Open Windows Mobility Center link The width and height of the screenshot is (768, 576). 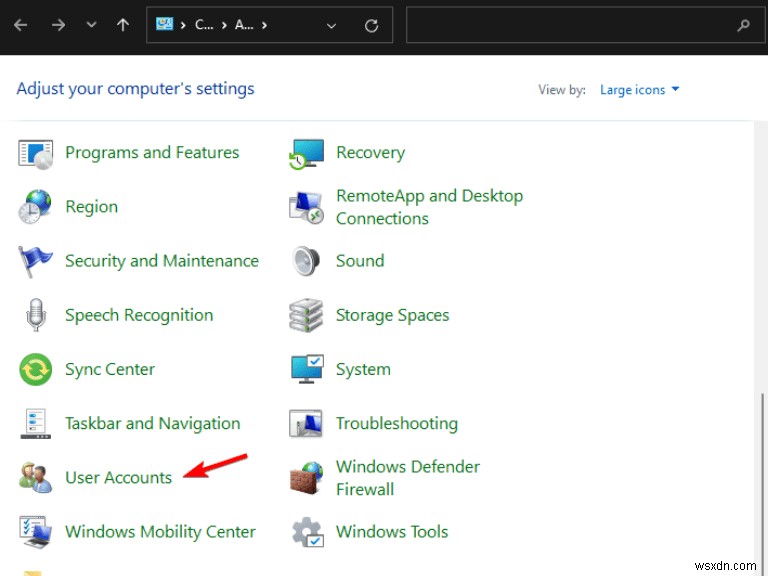click(160, 532)
